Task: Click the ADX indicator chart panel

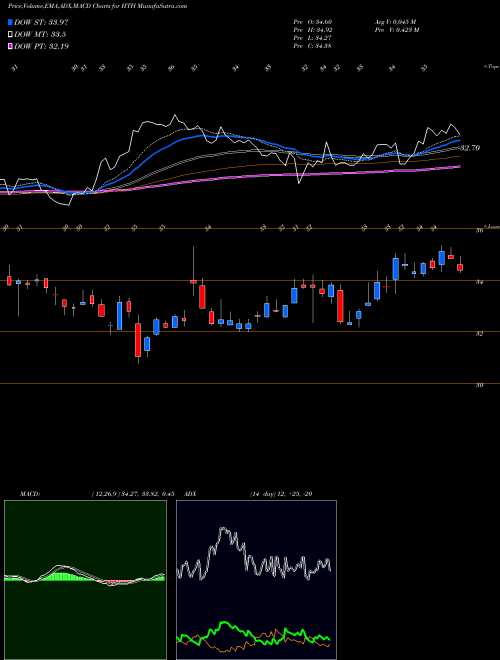Action: point(256,580)
